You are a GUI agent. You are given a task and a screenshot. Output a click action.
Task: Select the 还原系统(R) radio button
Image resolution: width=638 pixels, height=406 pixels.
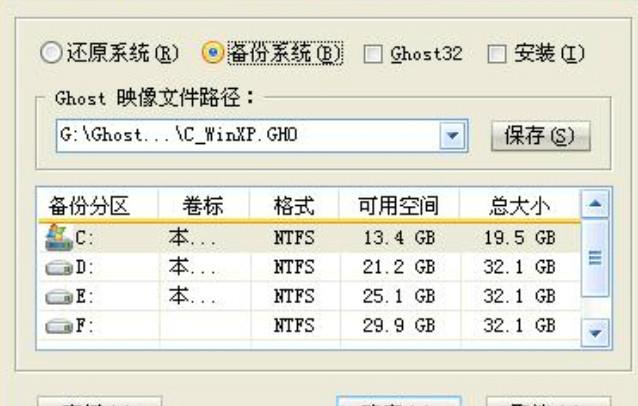point(51,53)
